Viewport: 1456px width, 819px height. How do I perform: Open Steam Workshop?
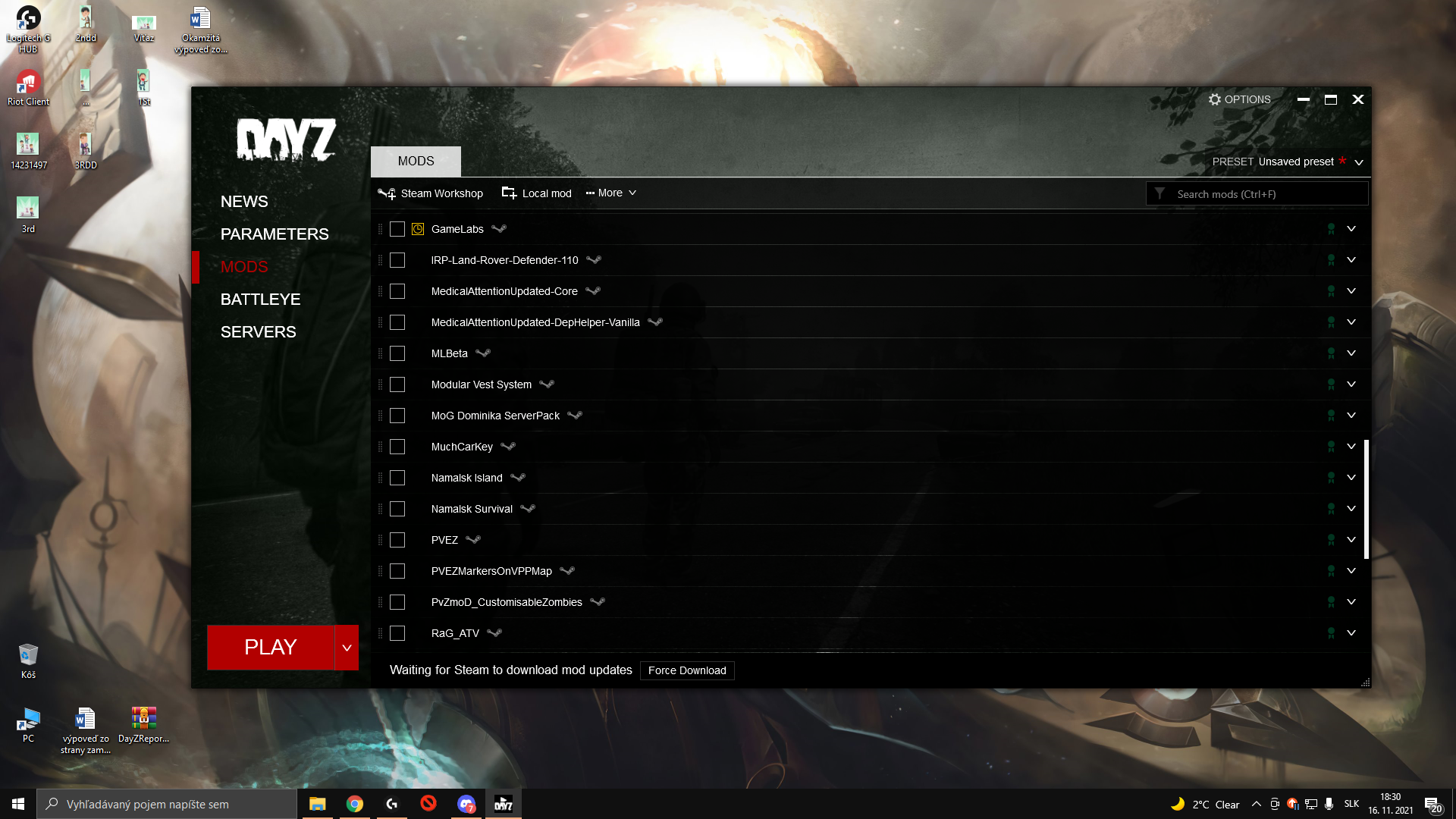tap(430, 193)
